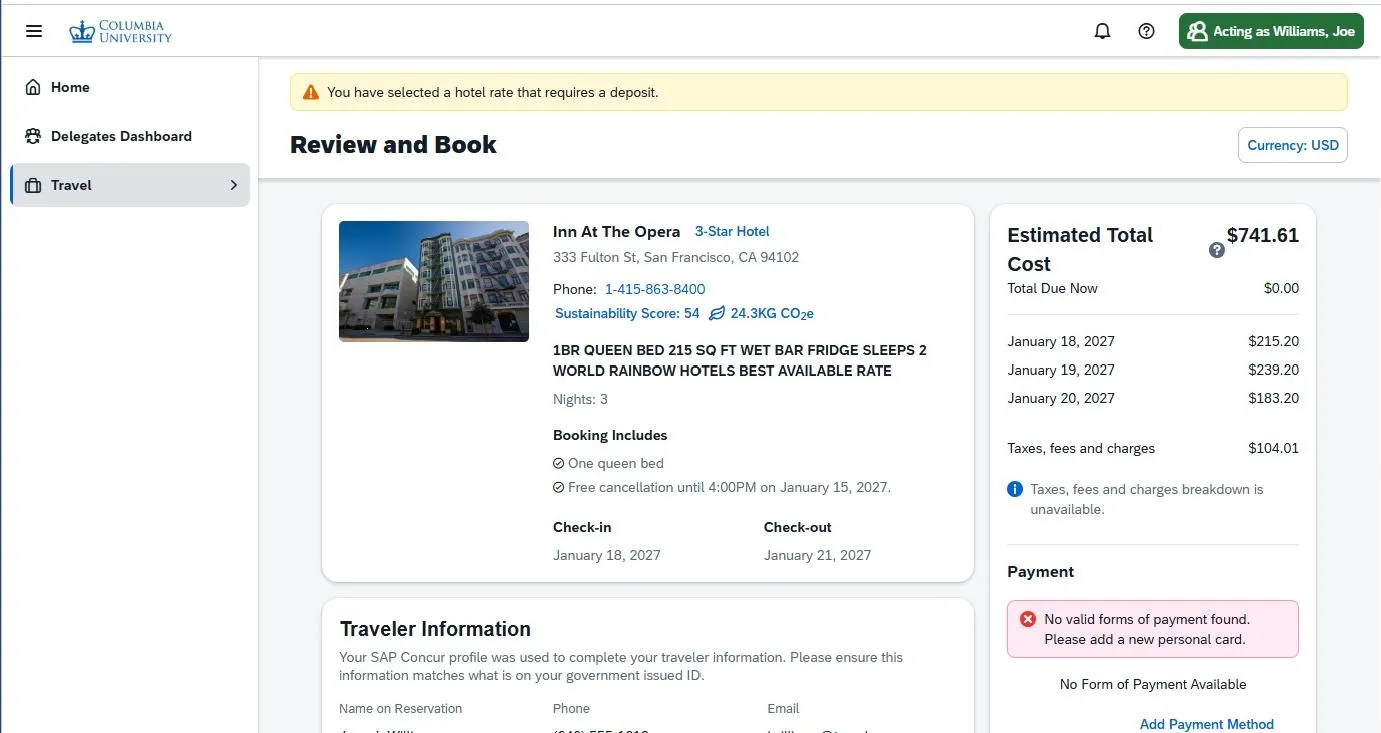1381x733 pixels.
Task: Click the deposit warning triangle icon
Action: [x=310, y=92]
